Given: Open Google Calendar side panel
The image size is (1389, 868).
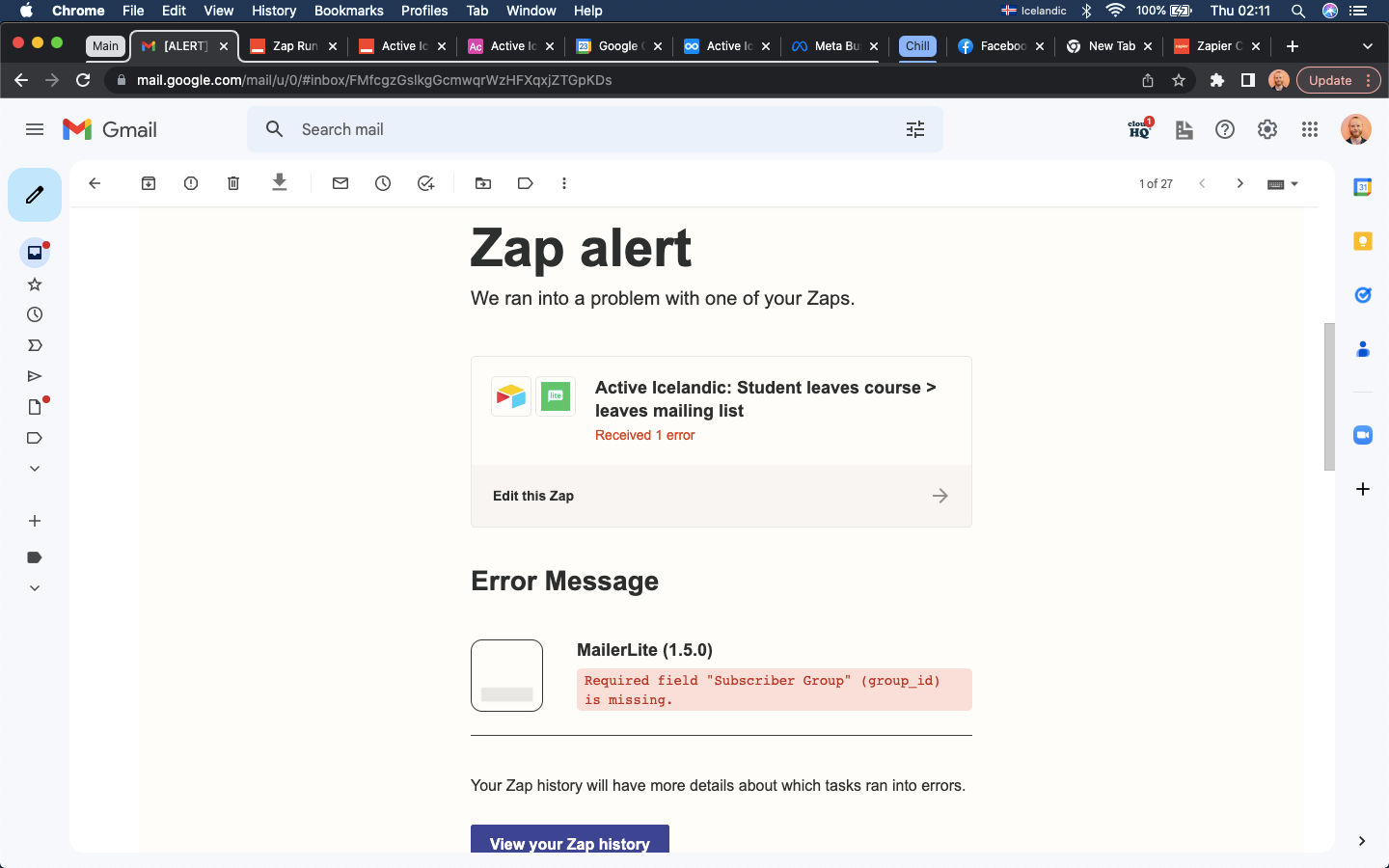Looking at the screenshot, I should [1363, 187].
